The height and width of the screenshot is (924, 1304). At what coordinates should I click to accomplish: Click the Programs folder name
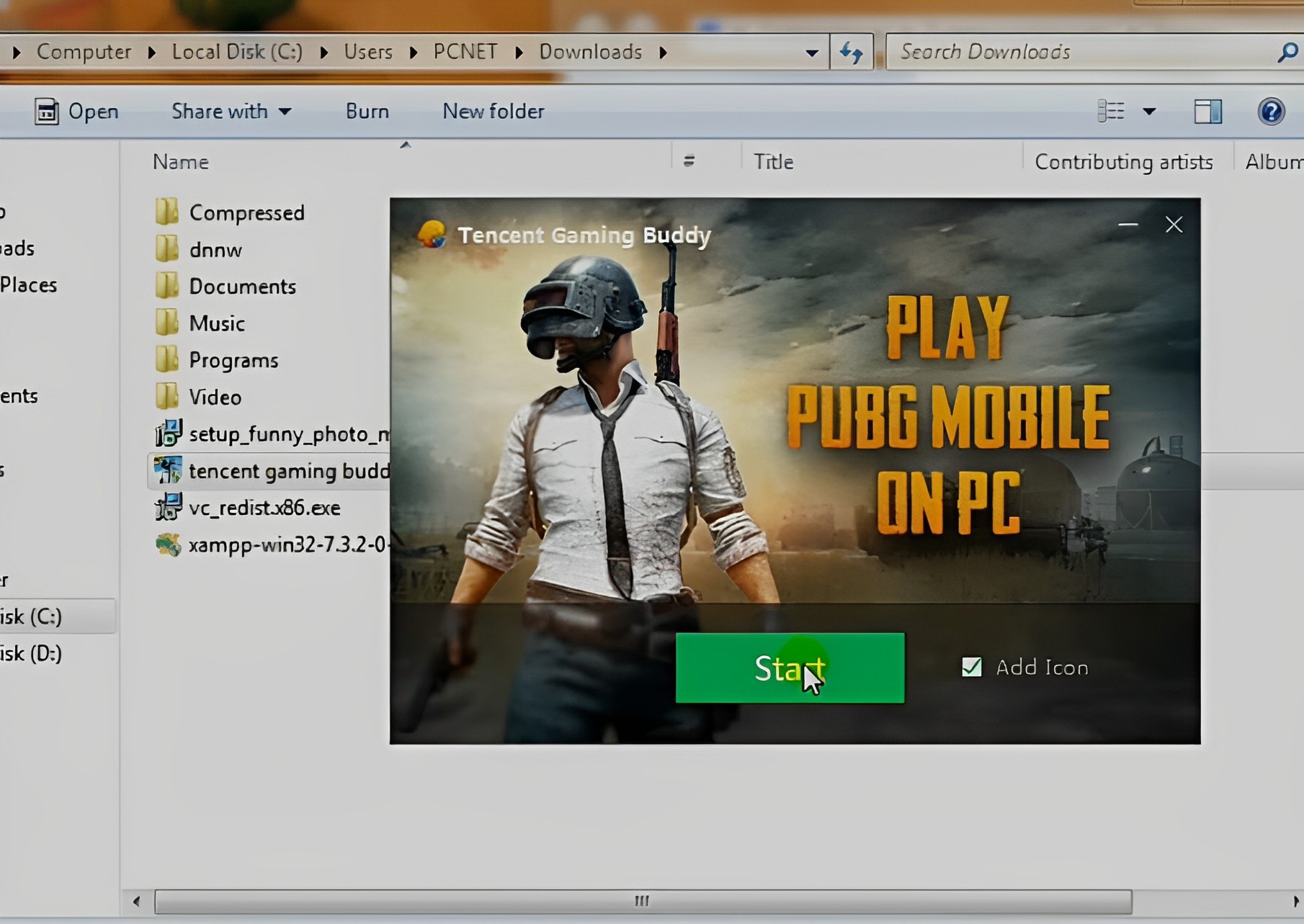tap(233, 360)
